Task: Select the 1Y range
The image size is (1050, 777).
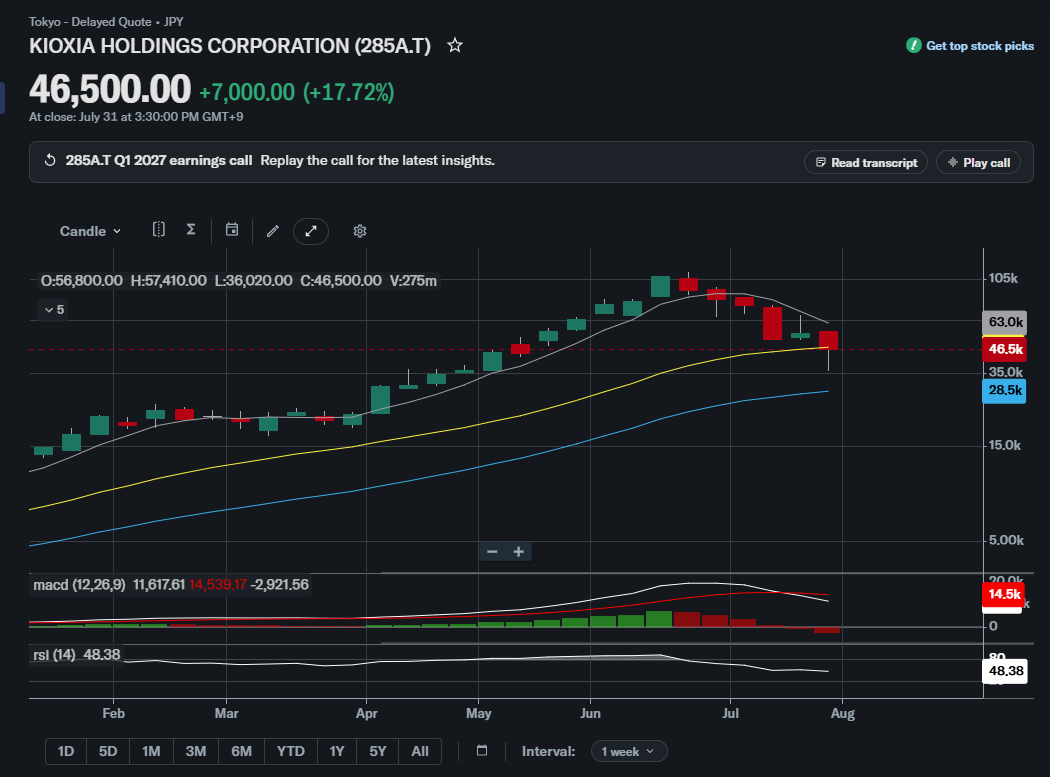Action: 337,752
